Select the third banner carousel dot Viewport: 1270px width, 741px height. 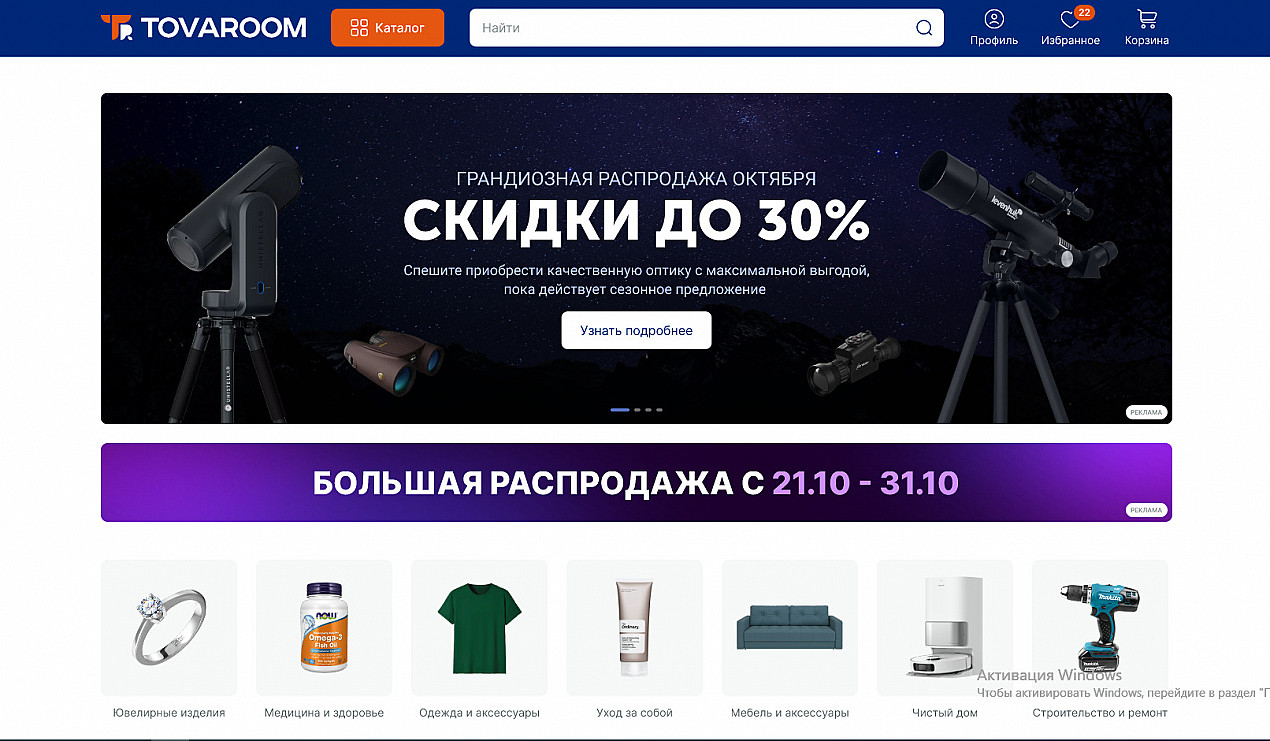pyautogui.click(x=648, y=410)
